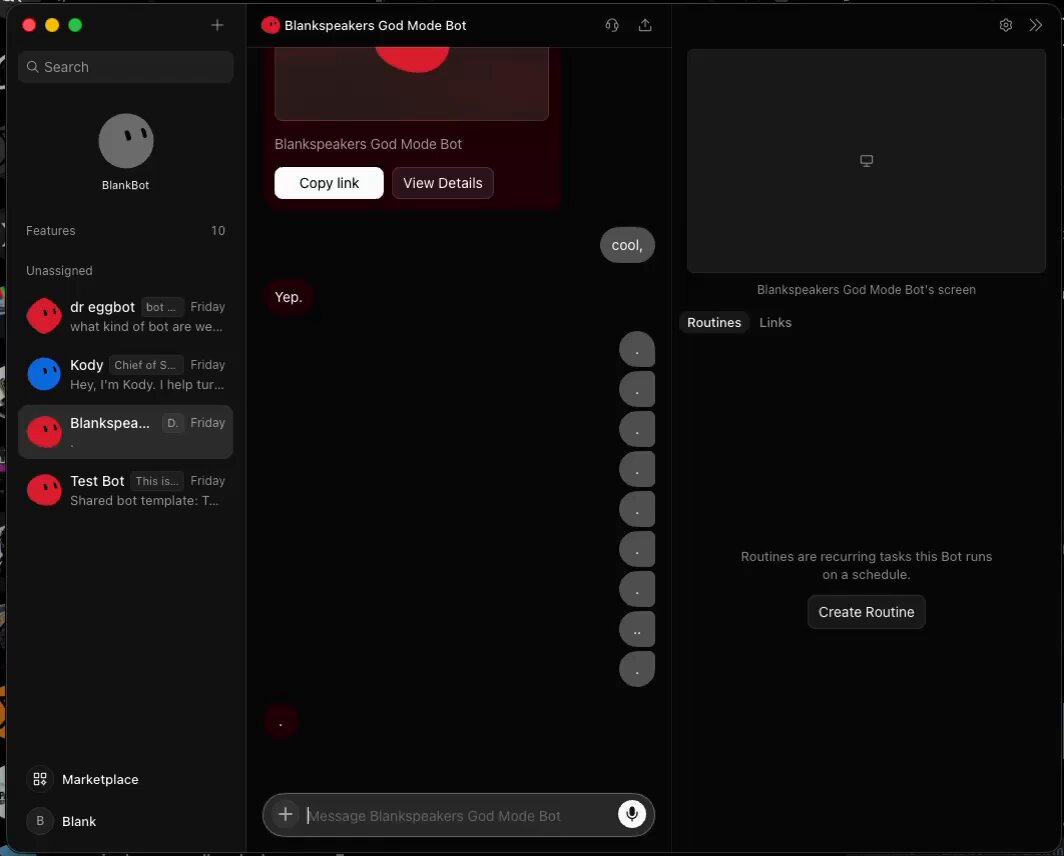This screenshot has height=856, width=1064.
Task: Click the bot card image thumbnail
Action: point(412,83)
